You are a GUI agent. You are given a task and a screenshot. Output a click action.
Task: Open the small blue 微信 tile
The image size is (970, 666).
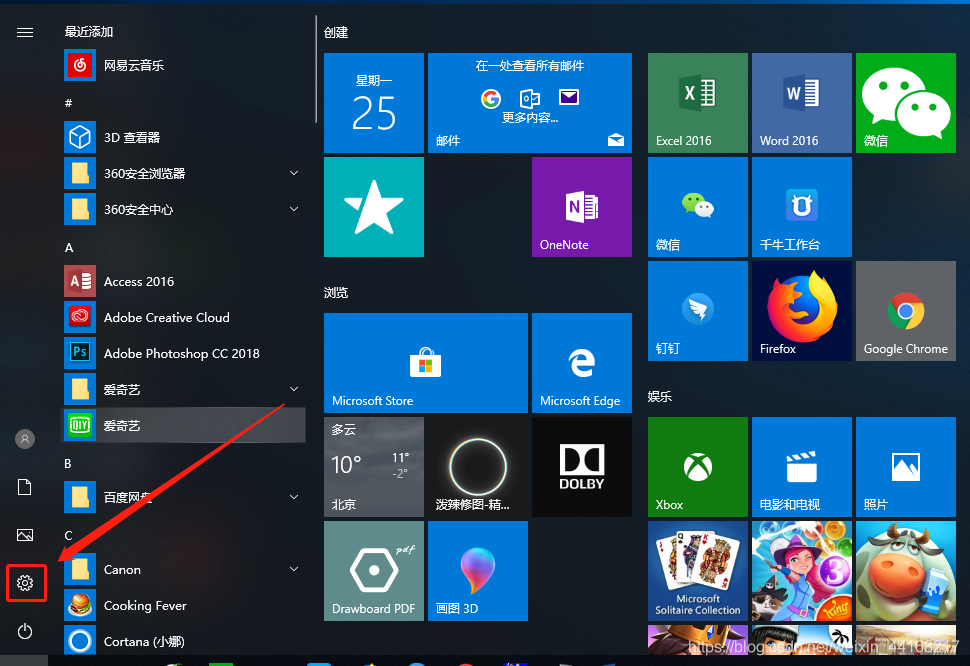pos(698,207)
